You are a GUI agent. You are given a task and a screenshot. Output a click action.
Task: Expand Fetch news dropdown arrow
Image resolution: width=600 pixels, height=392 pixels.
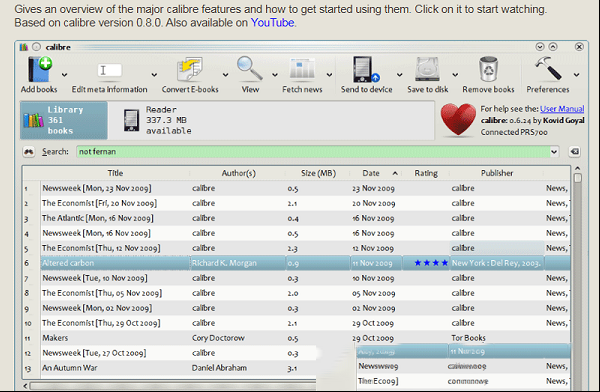coord(329,75)
